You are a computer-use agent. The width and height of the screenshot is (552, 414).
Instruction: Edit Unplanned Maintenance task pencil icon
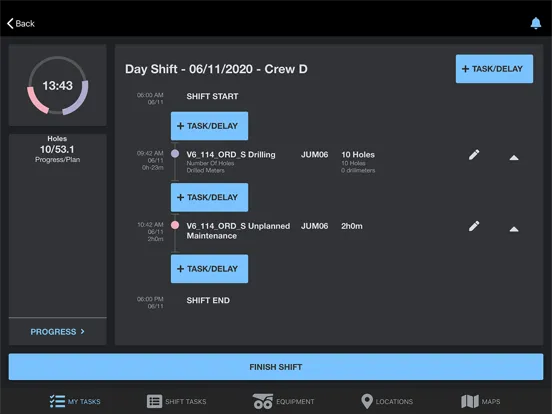pyautogui.click(x=474, y=226)
